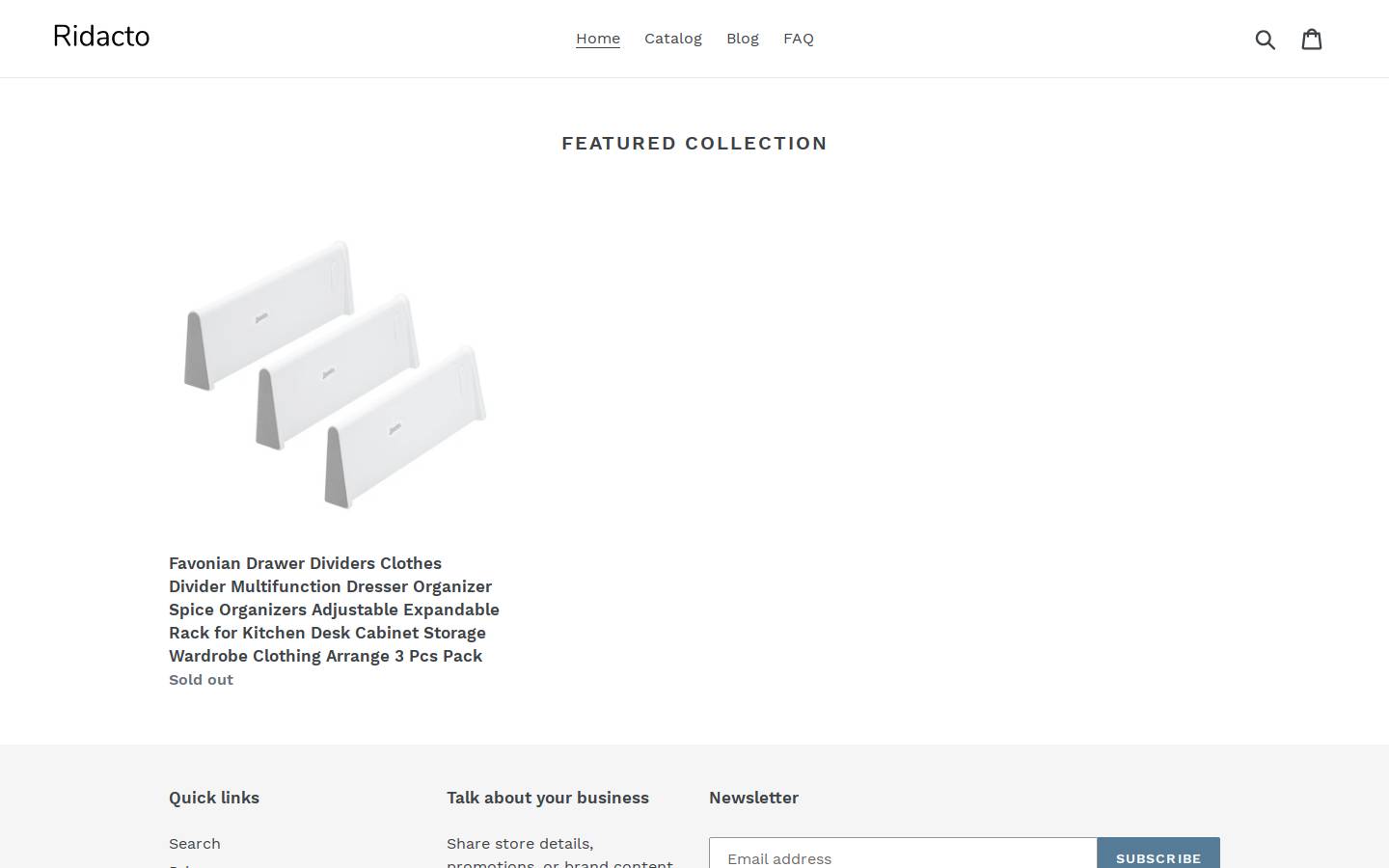Image resolution: width=1389 pixels, height=868 pixels.
Task: Open the shopping cart icon
Action: coord(1312,39)
